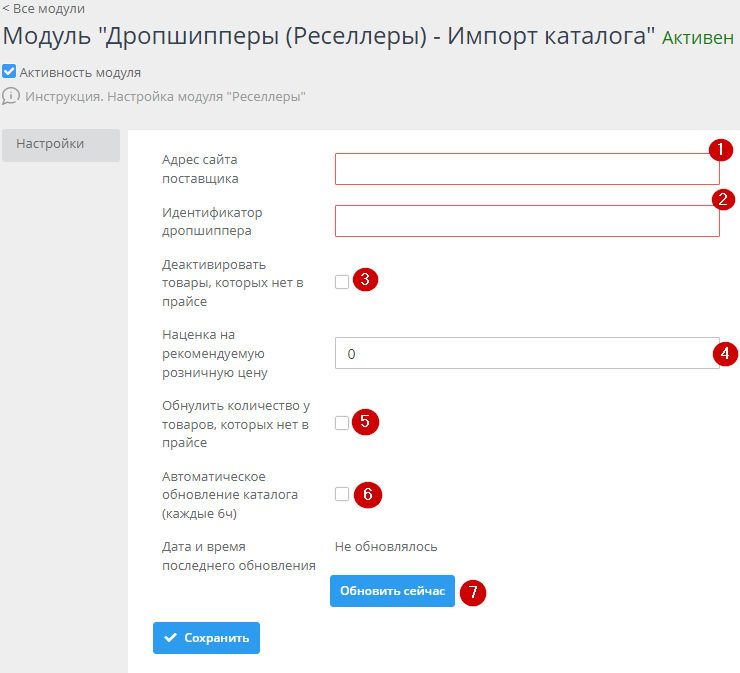Click the "Сохранить" button
Image resolution: width=740 pixels, height=673 pixels.
click(206, 638)
